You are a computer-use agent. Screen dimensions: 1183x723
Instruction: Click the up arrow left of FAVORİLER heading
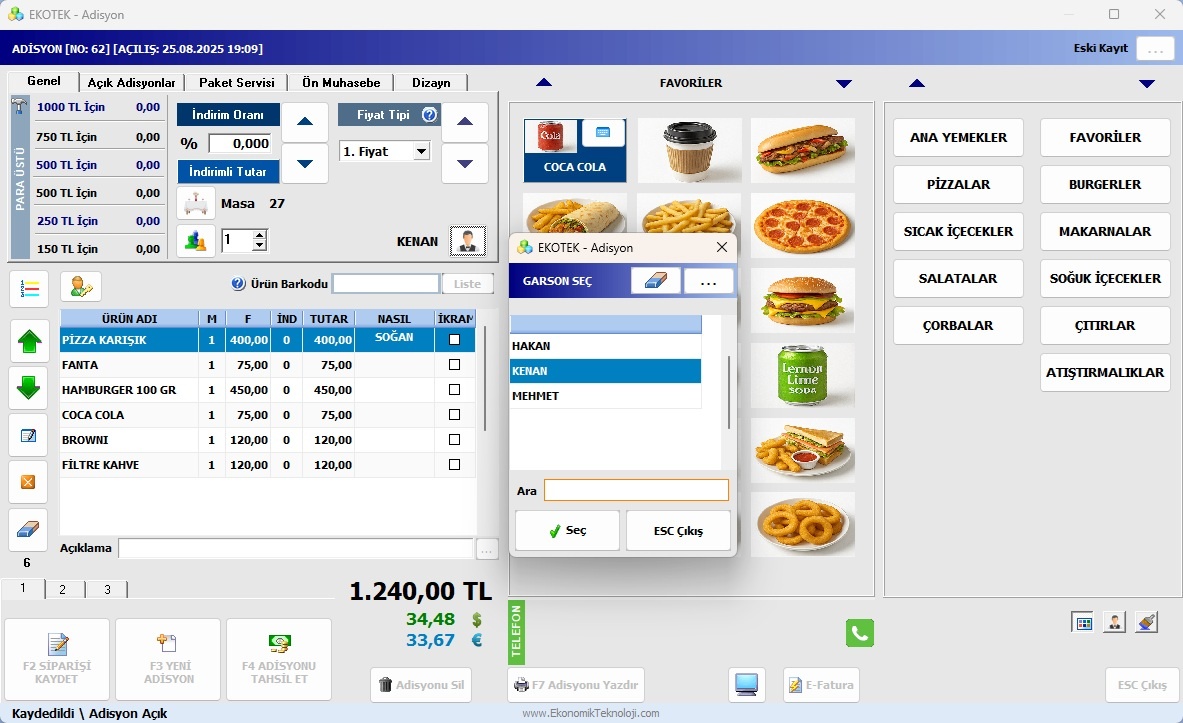click(544, 83)
